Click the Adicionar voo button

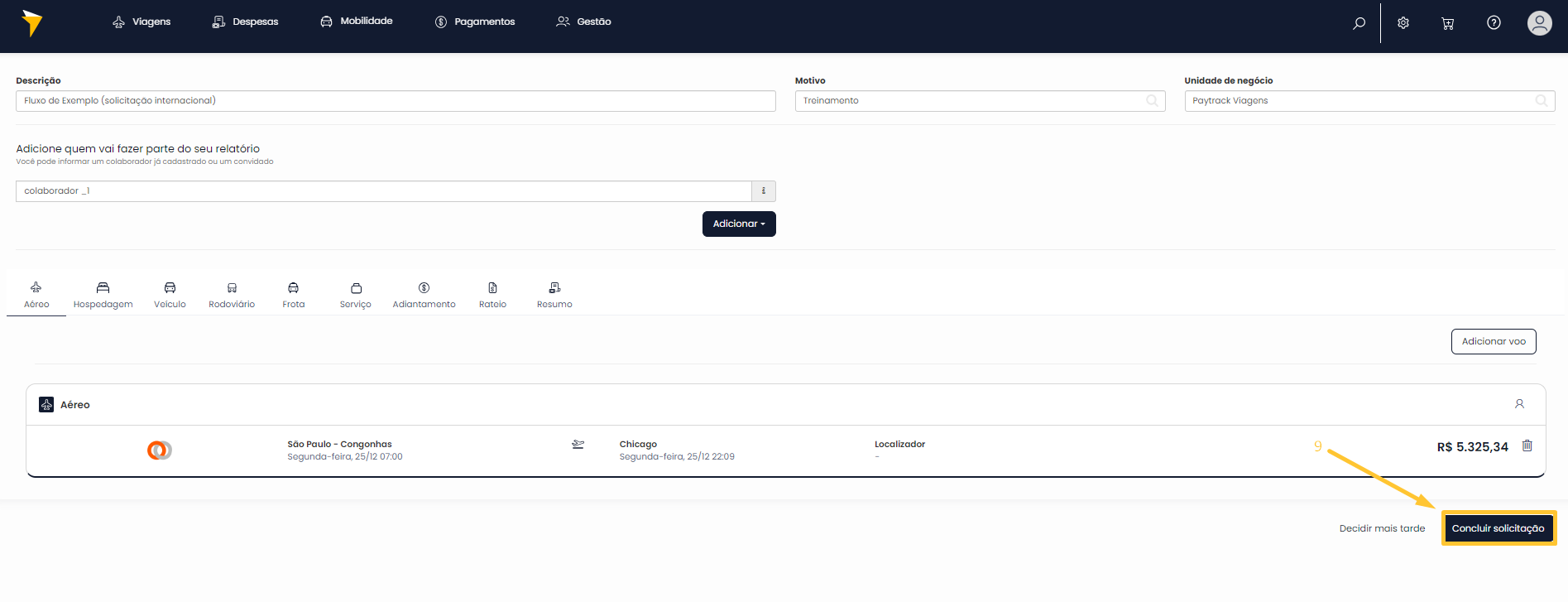click(1494, 341)
